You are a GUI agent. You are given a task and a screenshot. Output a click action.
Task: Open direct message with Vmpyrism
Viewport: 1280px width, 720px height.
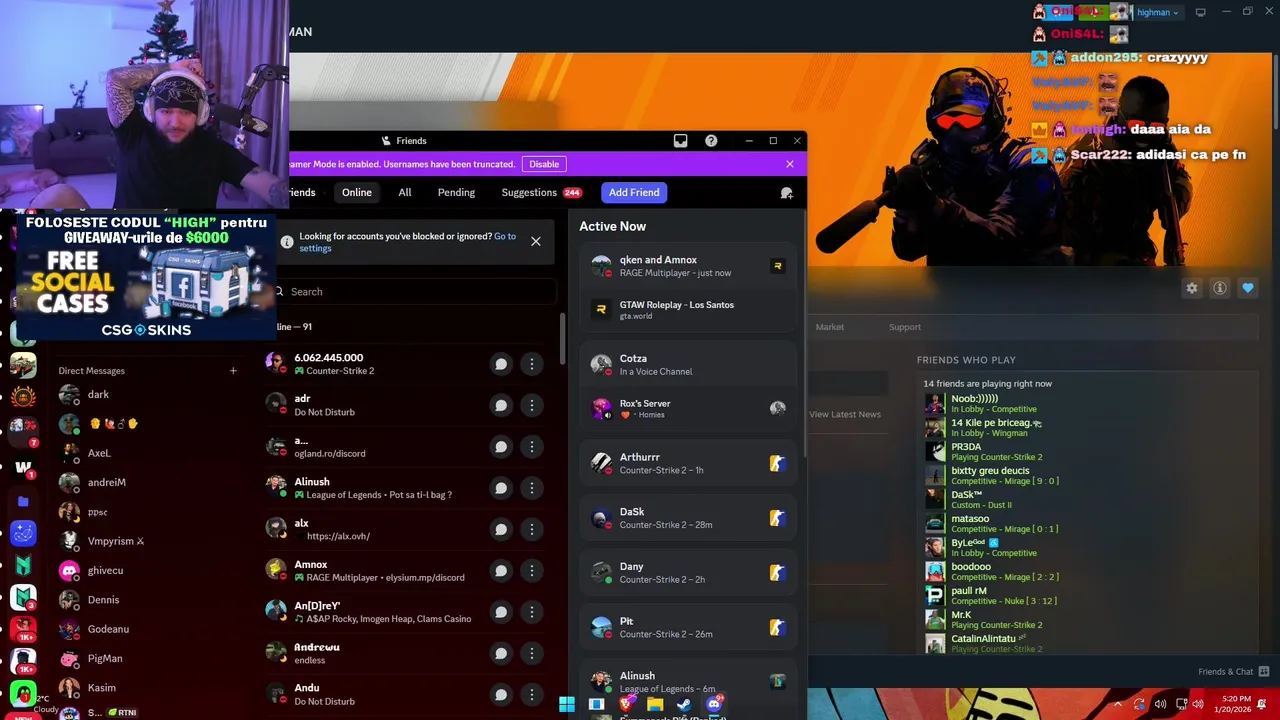[150, 541]
